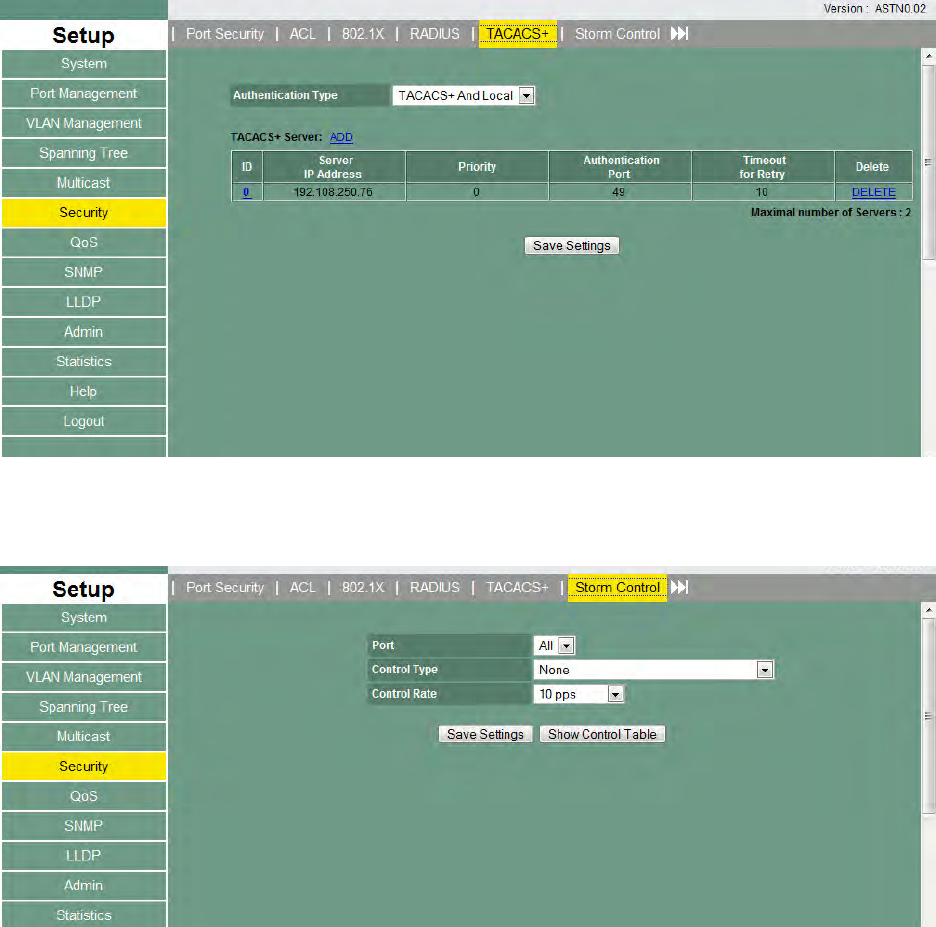Open Authentication Type dropdown
The height and width of the screenshot is (927, 936).
(x=463, y=96)
